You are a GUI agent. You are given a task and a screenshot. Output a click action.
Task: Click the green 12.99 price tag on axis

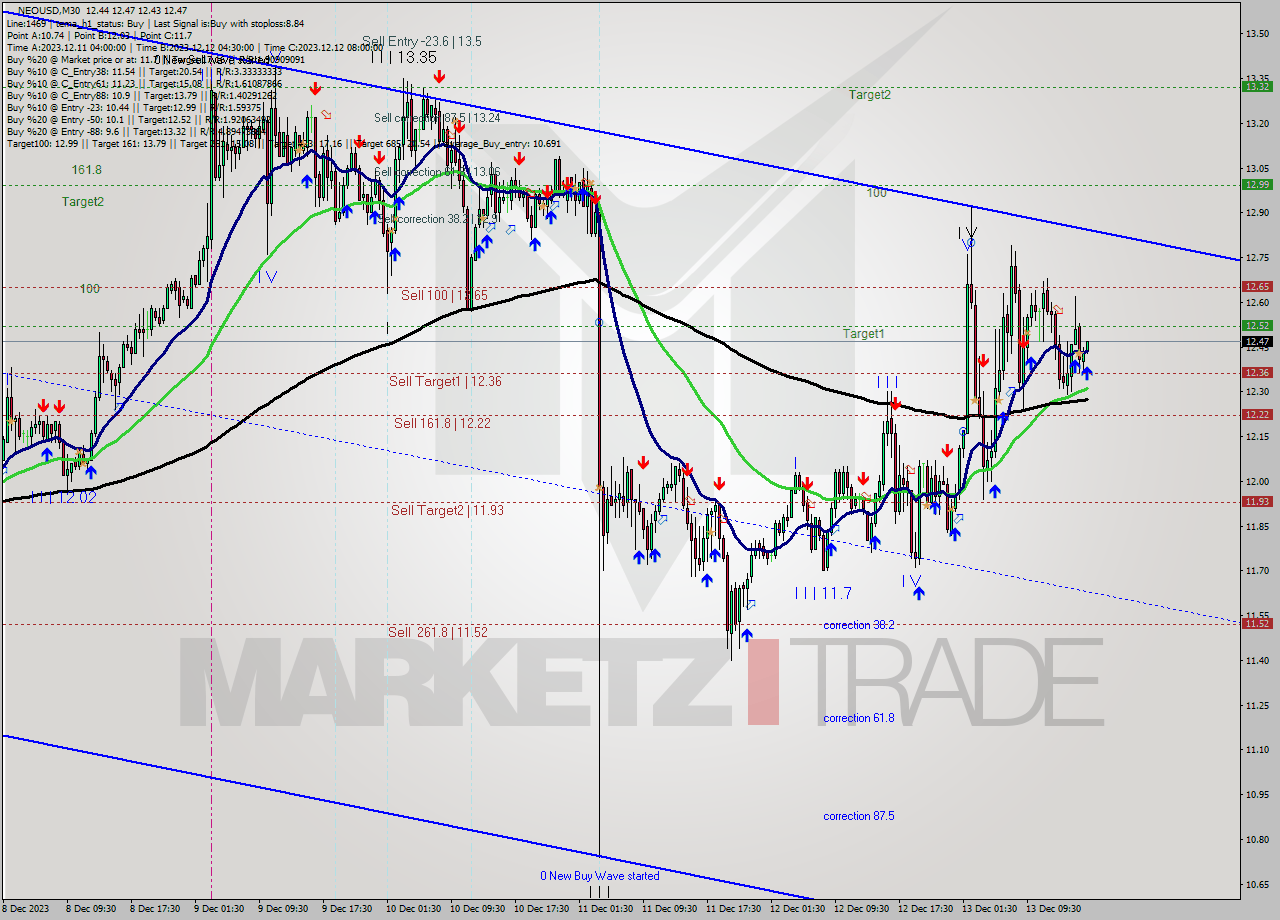tap(1256, 184)
